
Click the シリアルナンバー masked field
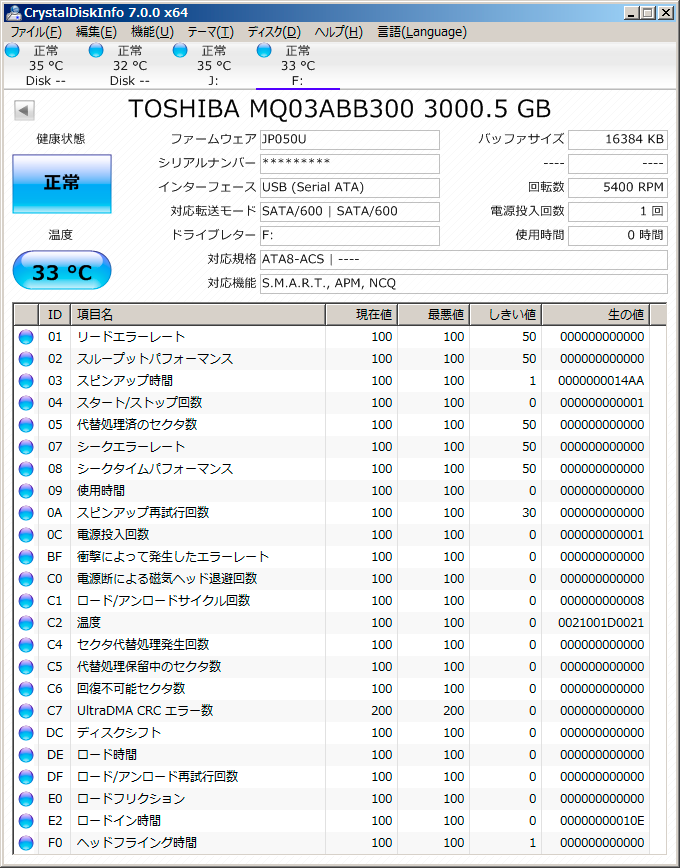tap(348, 163)
